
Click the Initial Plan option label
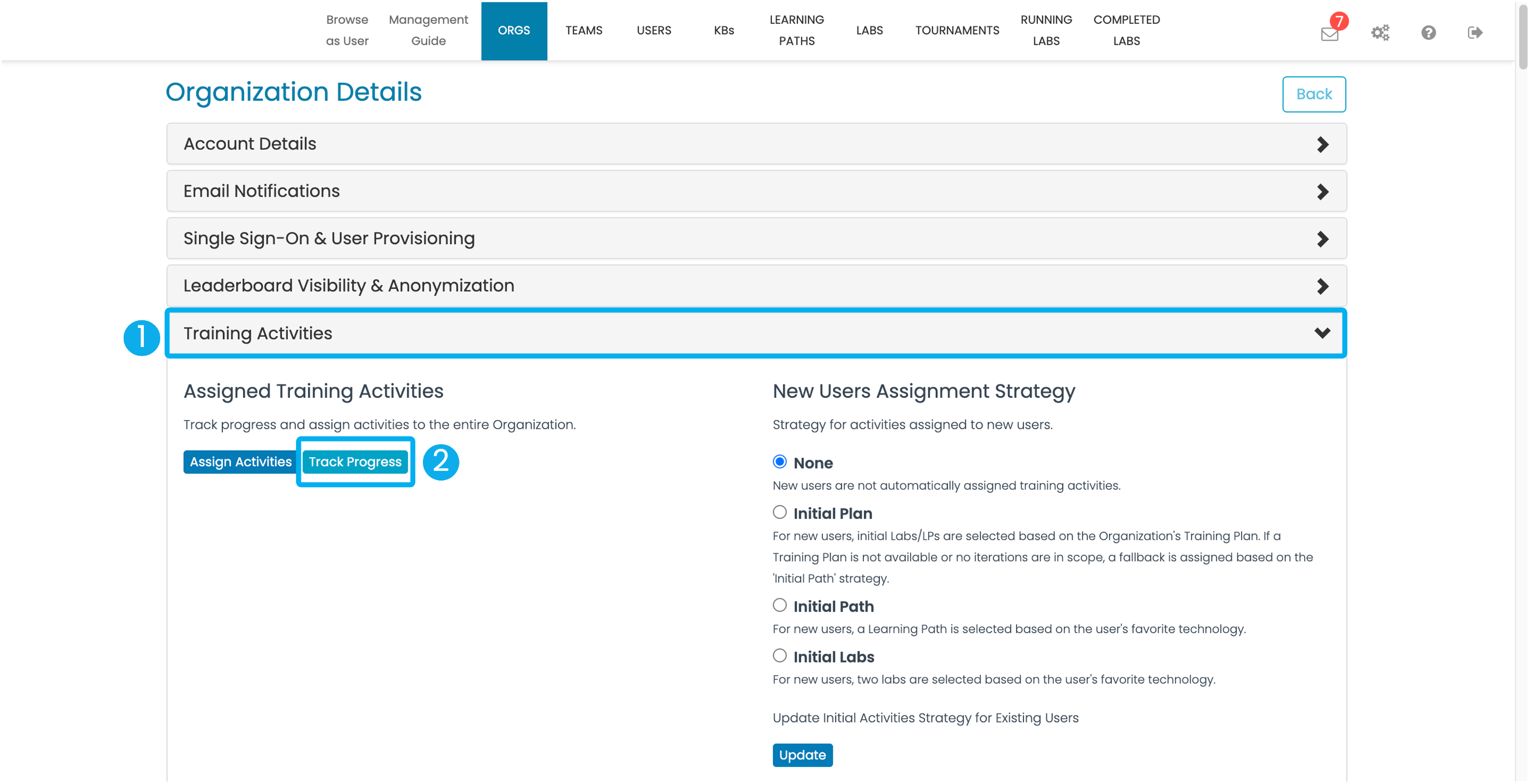(x=833, y=513)
